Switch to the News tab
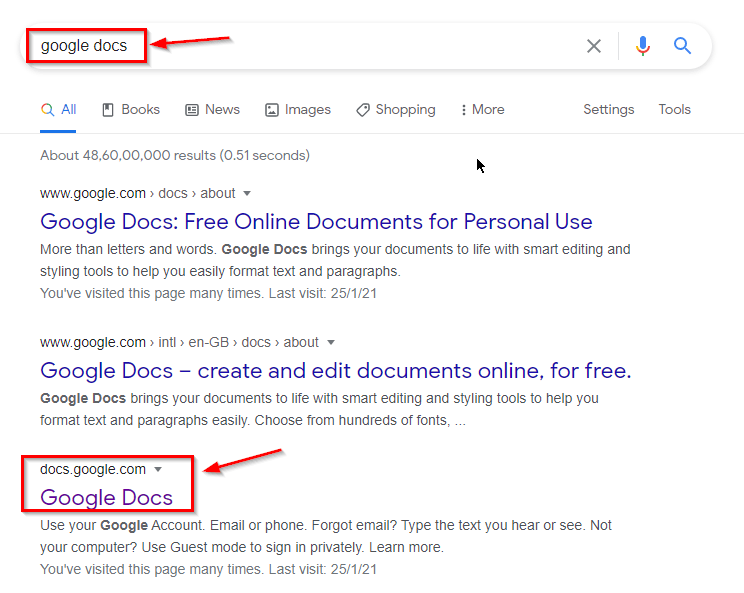The width and height of the screenshot is (744, 593). pos(213,110)
